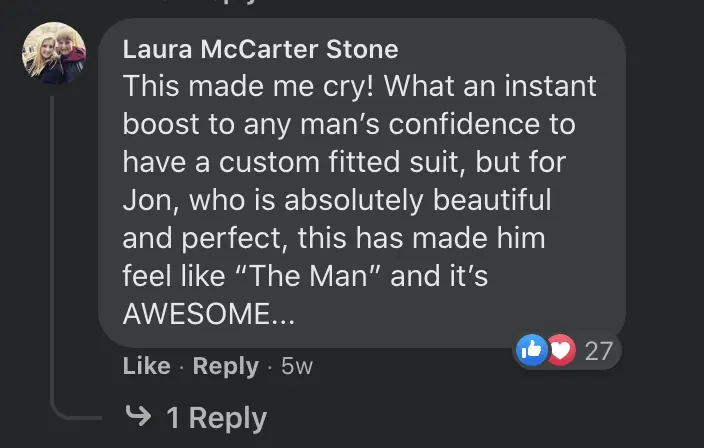Expand the 1 Reply thread
The width and height of the screenshot is (704, 448).
[x=216, y=417]
